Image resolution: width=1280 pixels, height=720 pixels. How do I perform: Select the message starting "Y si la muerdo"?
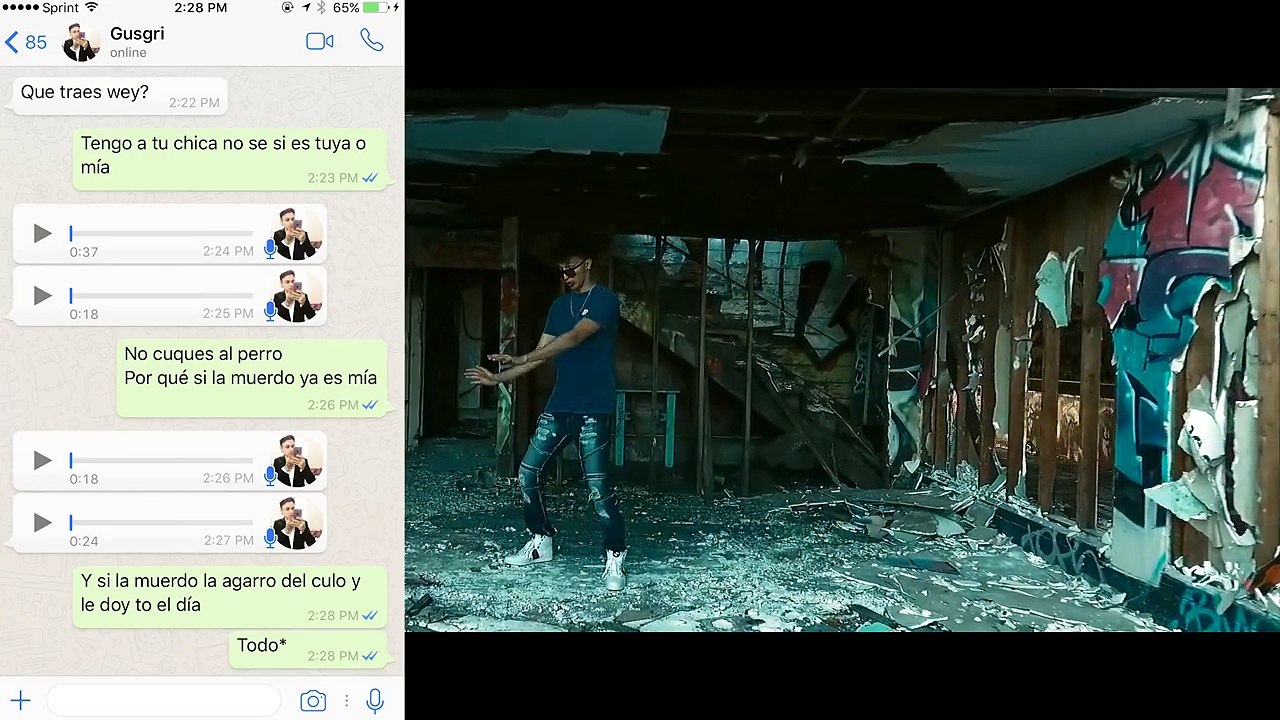click(x=229, y=596)
